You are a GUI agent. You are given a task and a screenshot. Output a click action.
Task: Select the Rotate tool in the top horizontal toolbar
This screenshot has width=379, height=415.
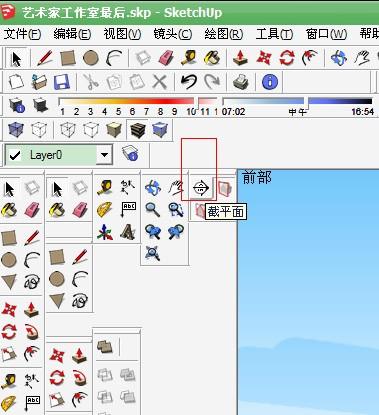pos(287,58)
